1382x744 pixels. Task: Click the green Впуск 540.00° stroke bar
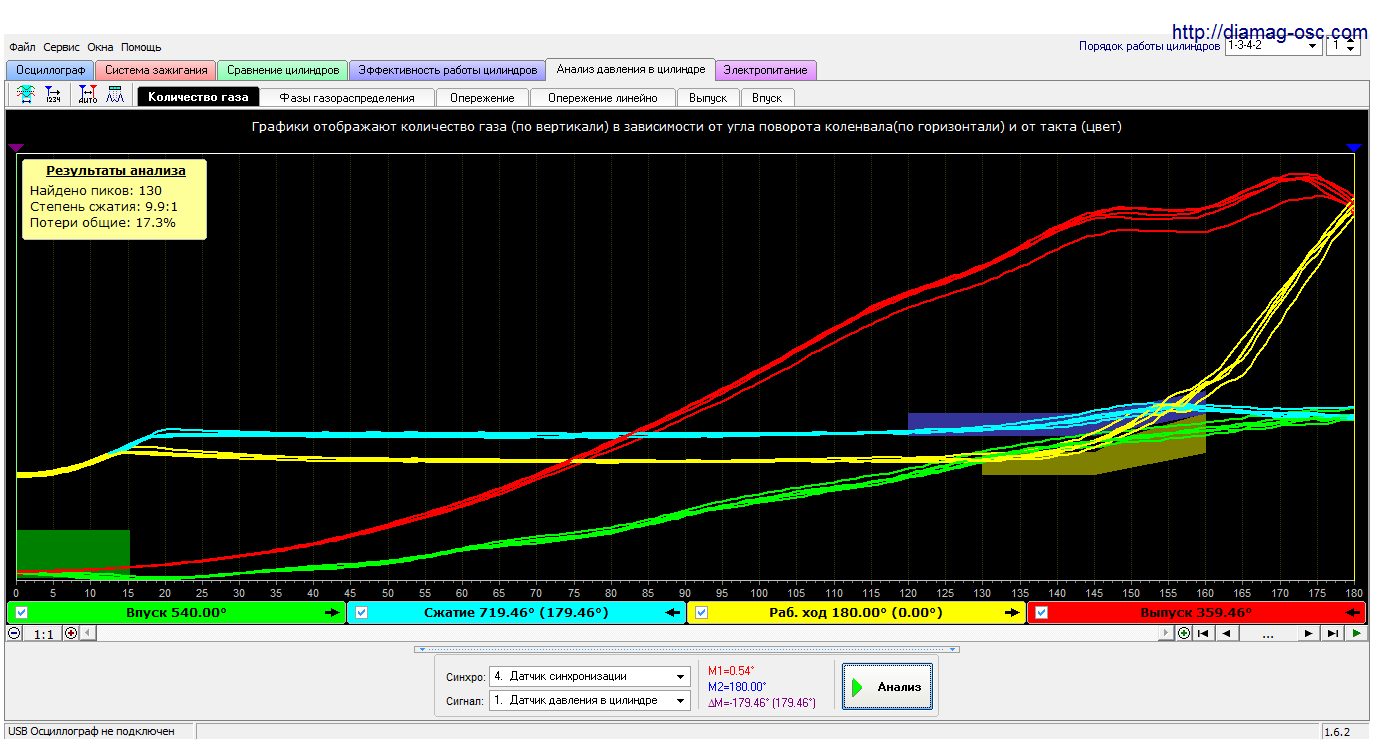pos(177,613)
